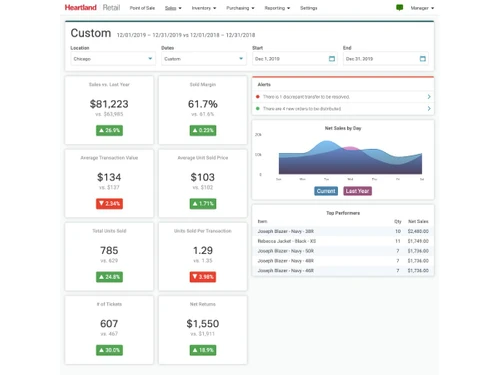Click the 1.29 units per transaction value
Screen dimensions: 500x375
click(203, 250)
